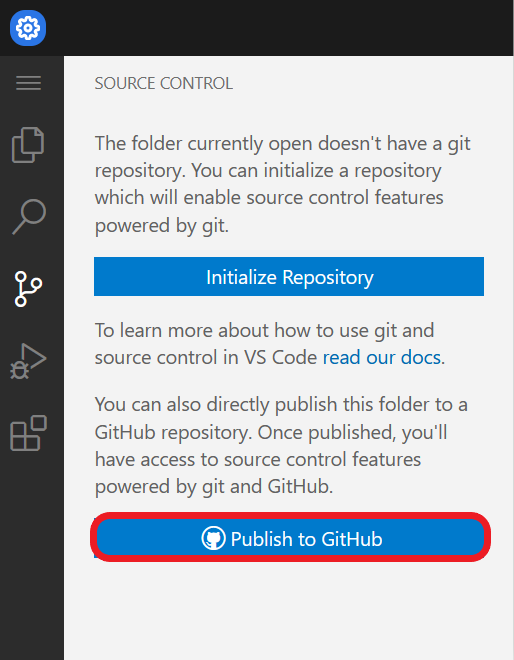Open the hamburger application menu
The image size is (514, 660).
29,83
